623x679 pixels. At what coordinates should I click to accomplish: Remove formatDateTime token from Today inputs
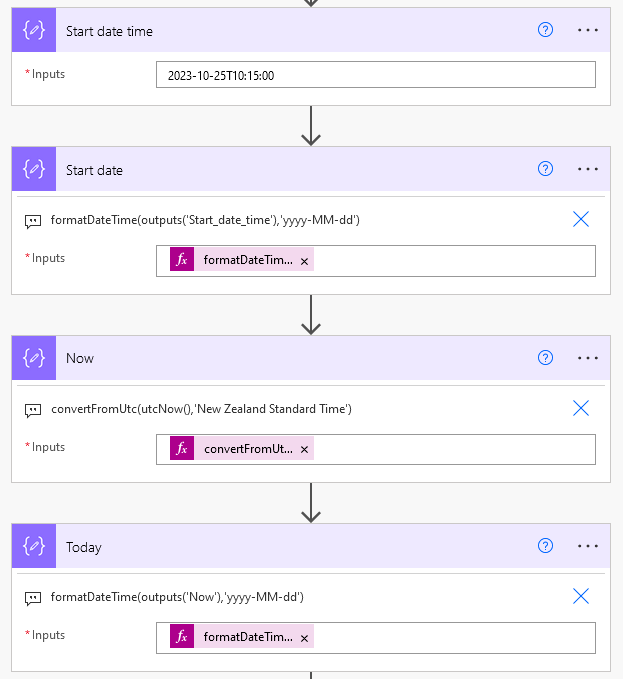coord(304,638)
